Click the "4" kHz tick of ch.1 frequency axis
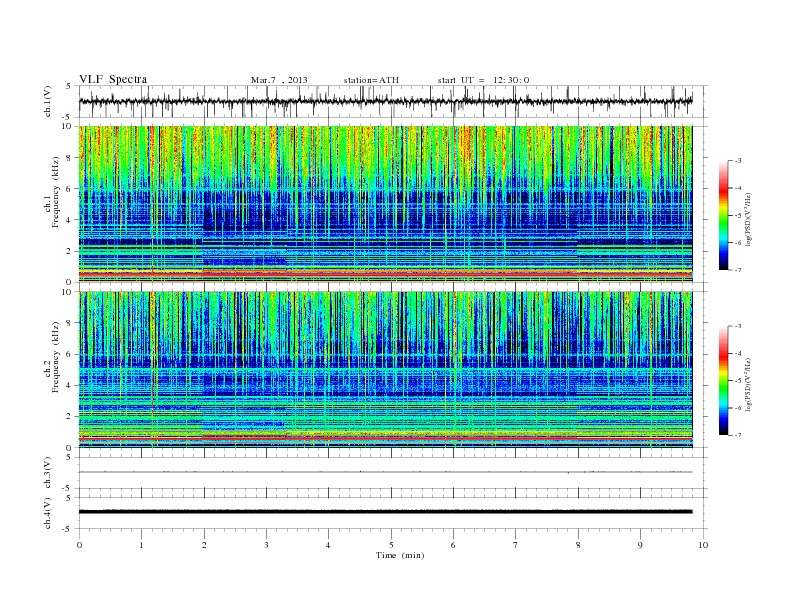Viewport: 792px width, 612px height. [70, 220]
